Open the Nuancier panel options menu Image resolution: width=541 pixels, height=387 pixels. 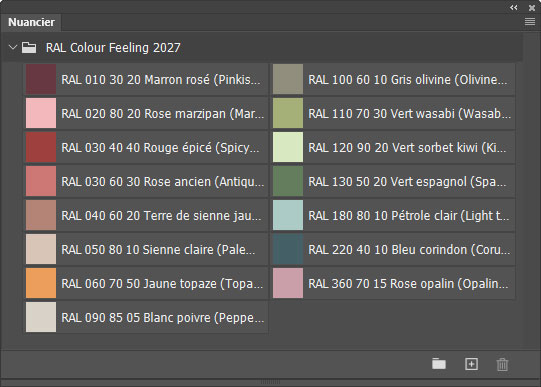point(530,22)
